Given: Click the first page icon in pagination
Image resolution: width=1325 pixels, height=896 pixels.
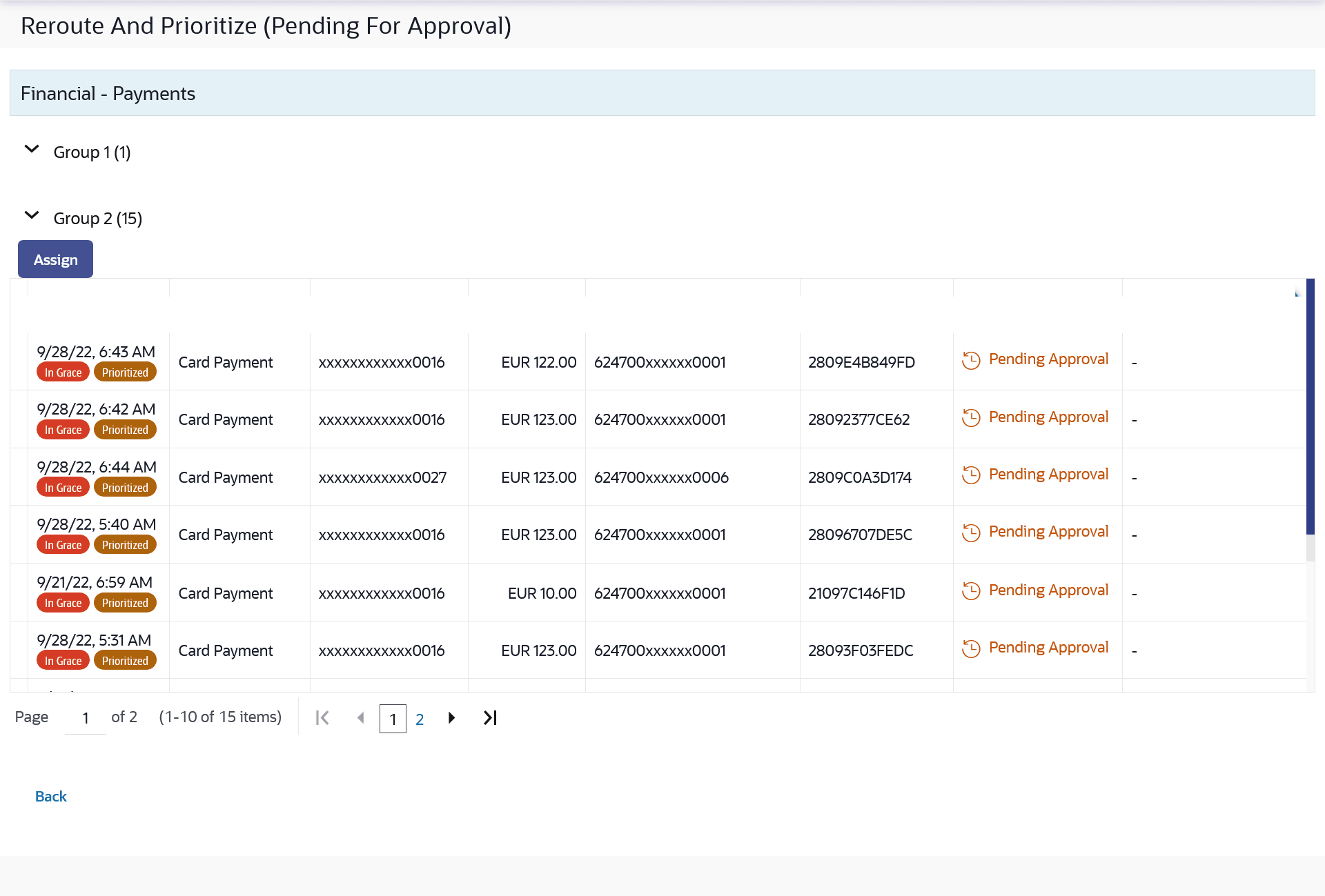Looking at the screenshot, I should coord(322,718).
